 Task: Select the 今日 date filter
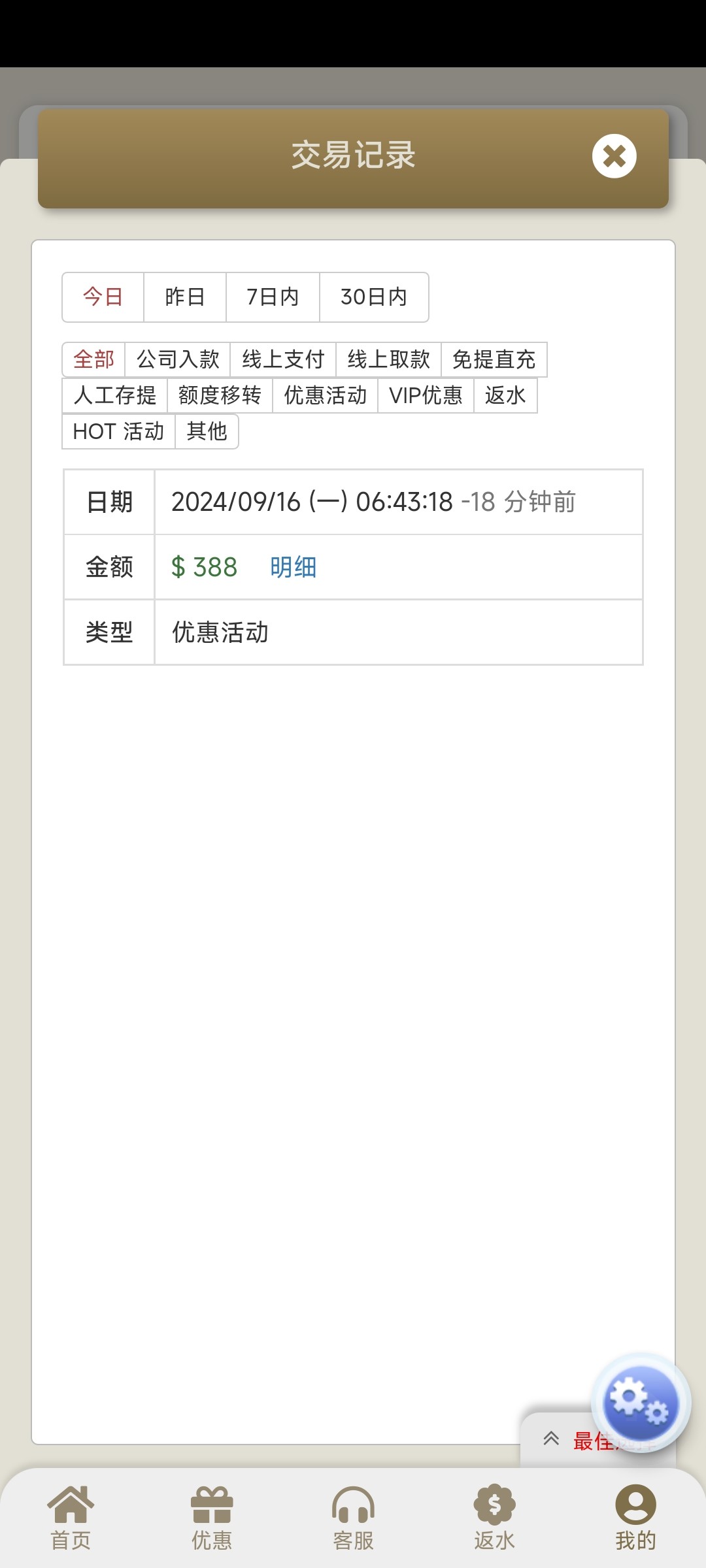point(103,297)
